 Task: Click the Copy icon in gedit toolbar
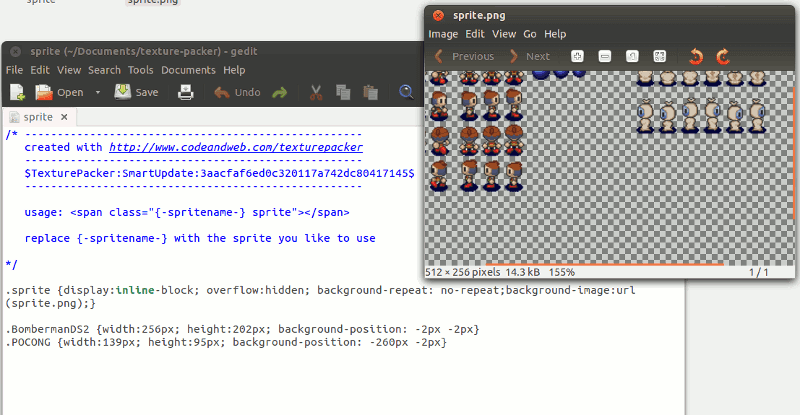click(x=343, y=92)
